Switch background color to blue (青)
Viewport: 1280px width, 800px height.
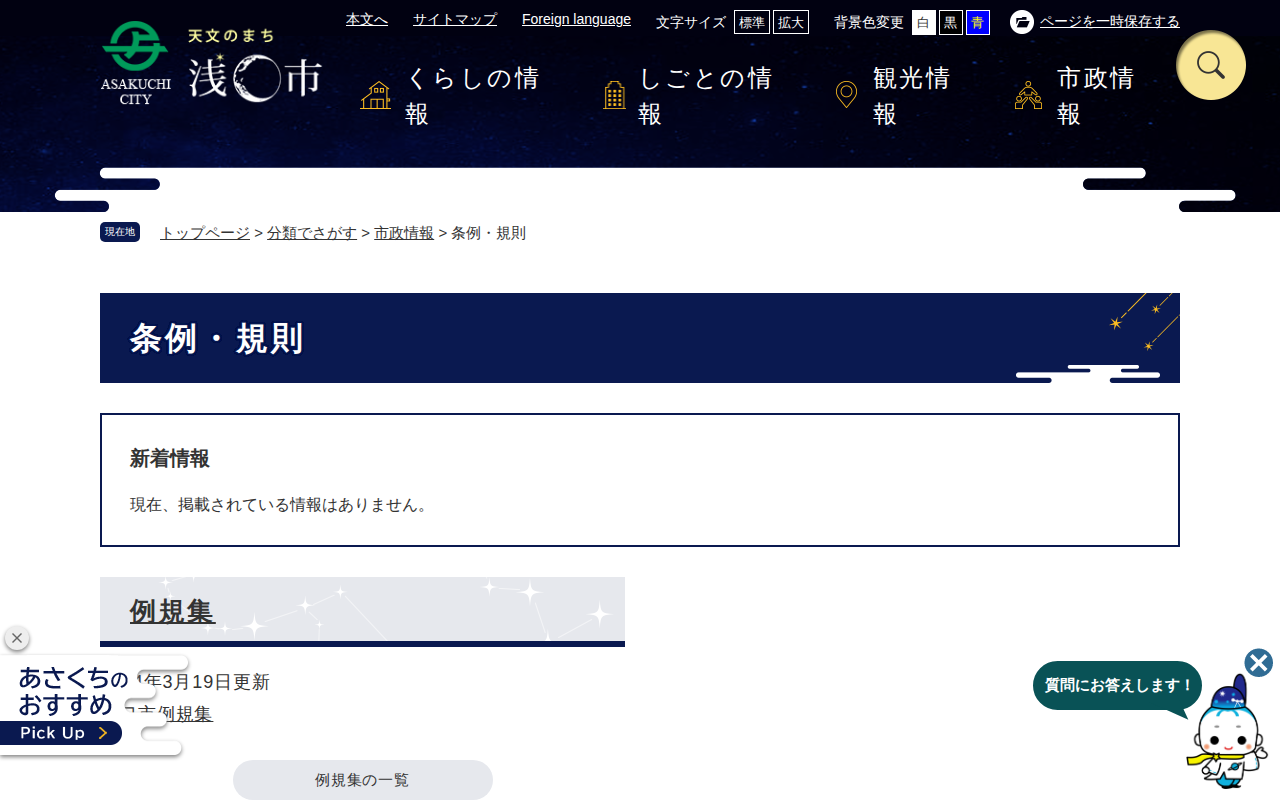click(x=978, y=22)
